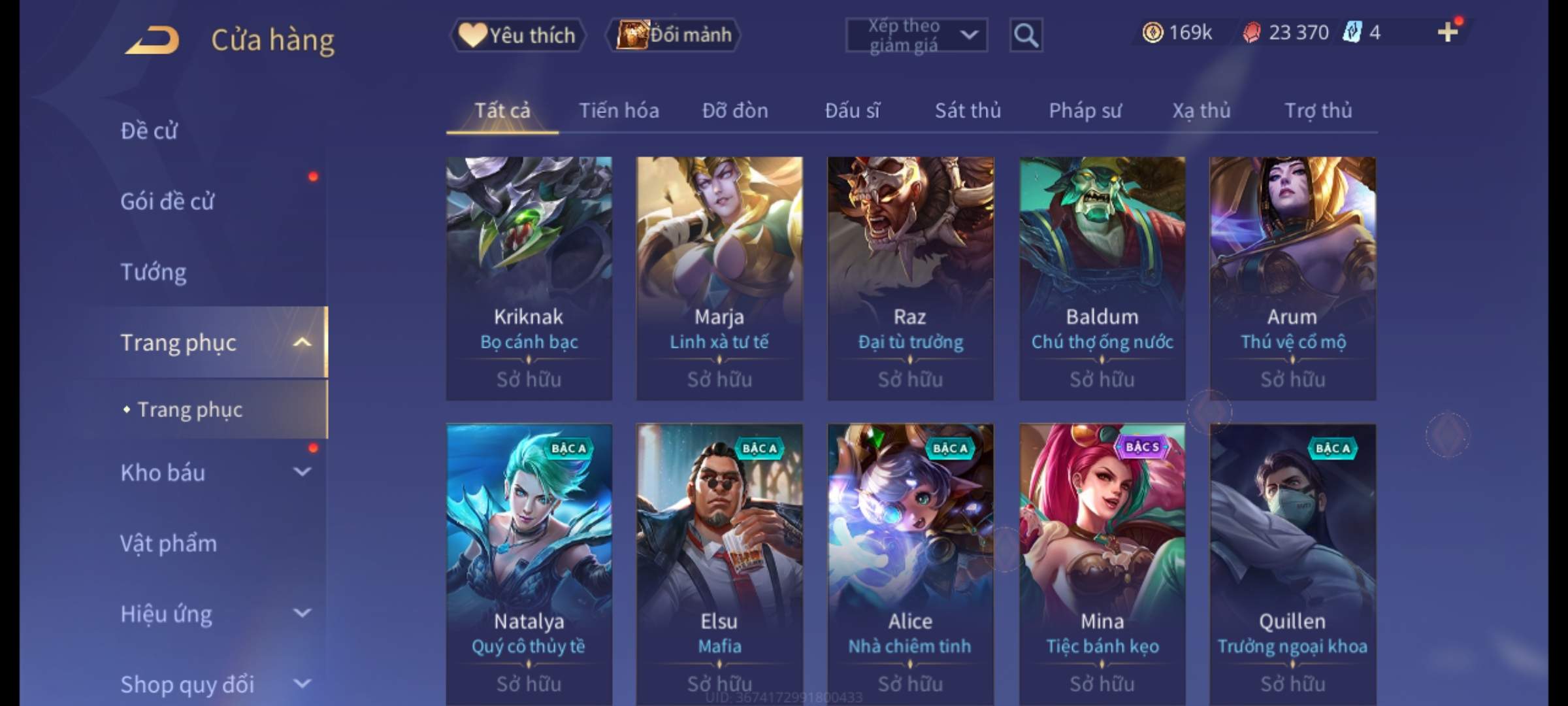Expand the Hiệu ứng sidebar section
Viewport: 1568px width, 706px height.
point(302,613)
